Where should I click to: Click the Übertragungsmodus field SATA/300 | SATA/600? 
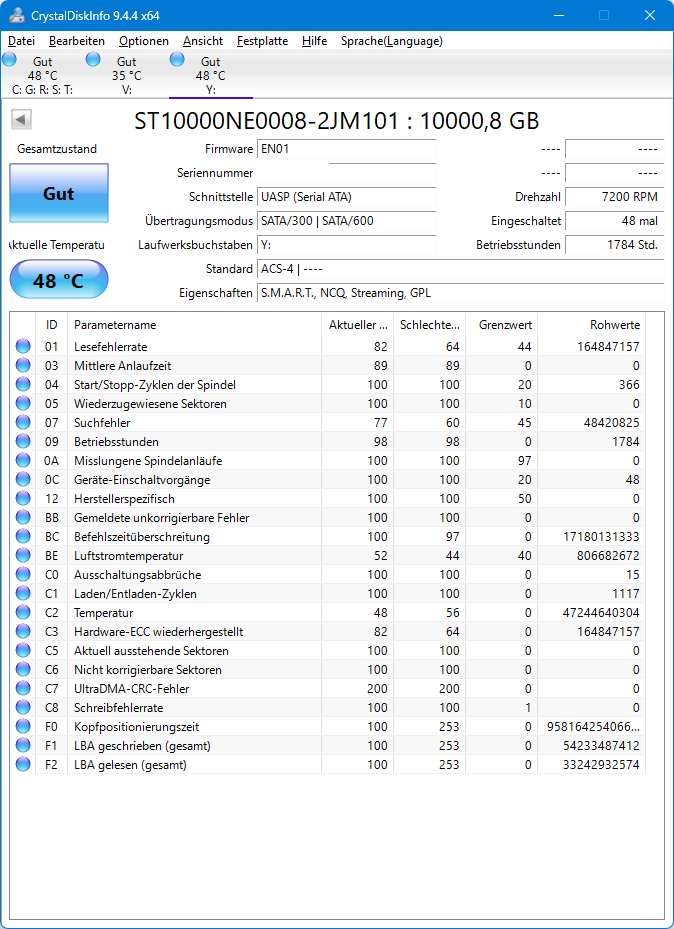(346, 221)
